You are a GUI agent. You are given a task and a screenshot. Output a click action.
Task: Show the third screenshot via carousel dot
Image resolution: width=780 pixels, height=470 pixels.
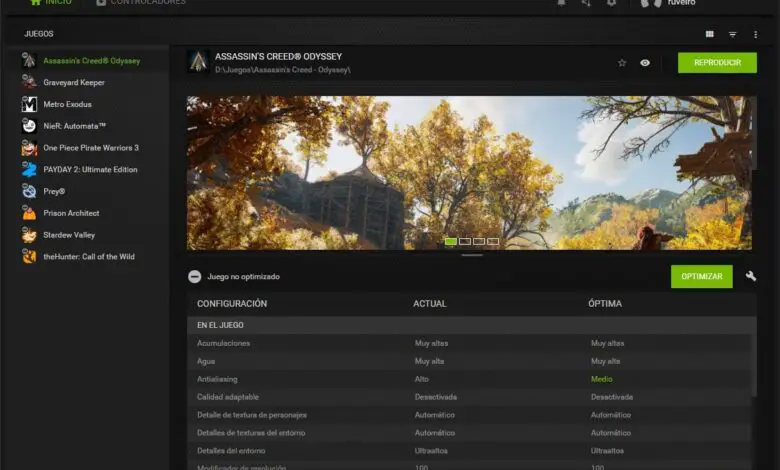click(479, 241)
